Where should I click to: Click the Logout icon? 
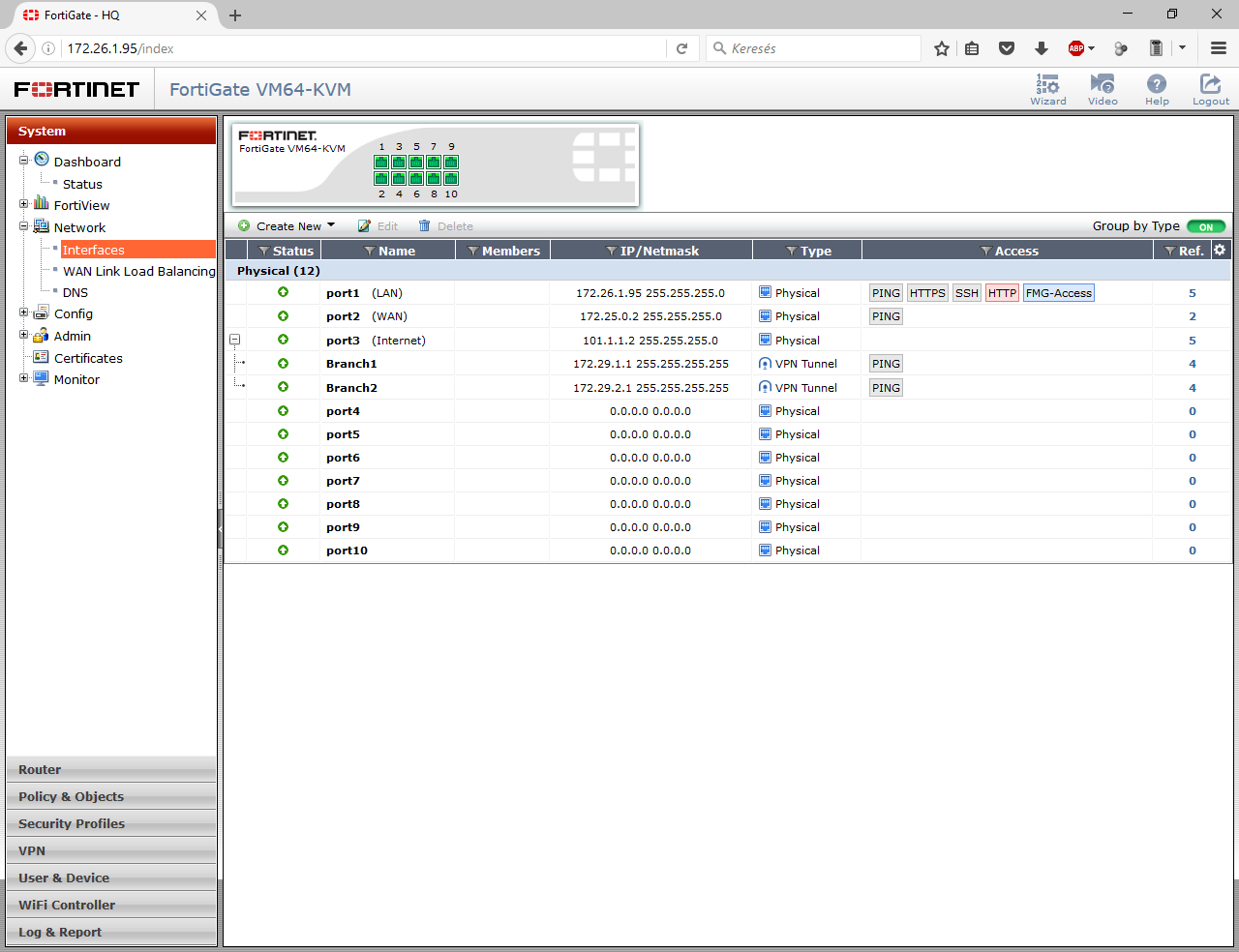coord(1210,89)
